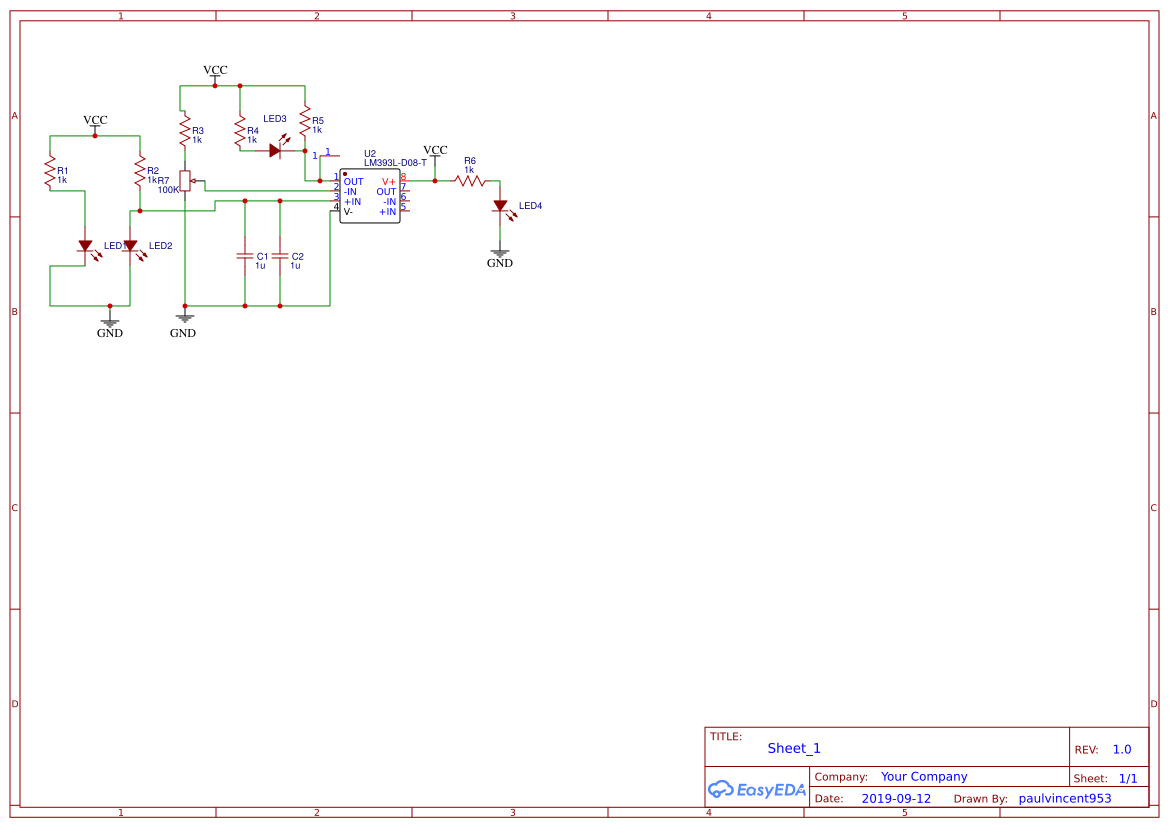
Task: Click the paulvincent953 drawn-by name
Action: tap(1064, 798)
